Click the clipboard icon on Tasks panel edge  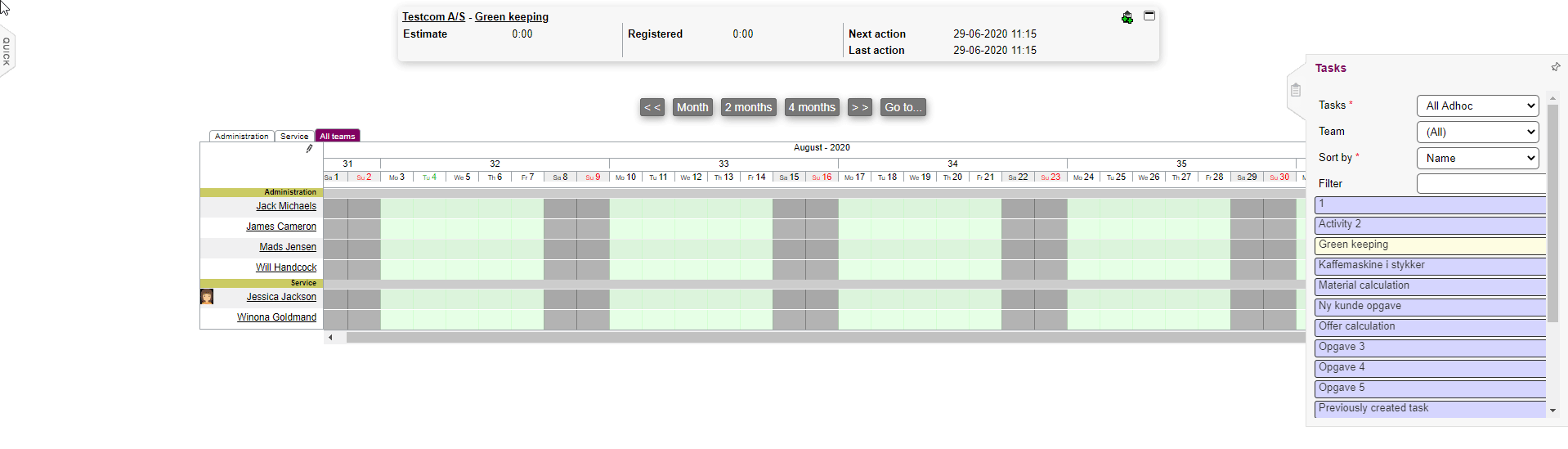(1296, 90)
